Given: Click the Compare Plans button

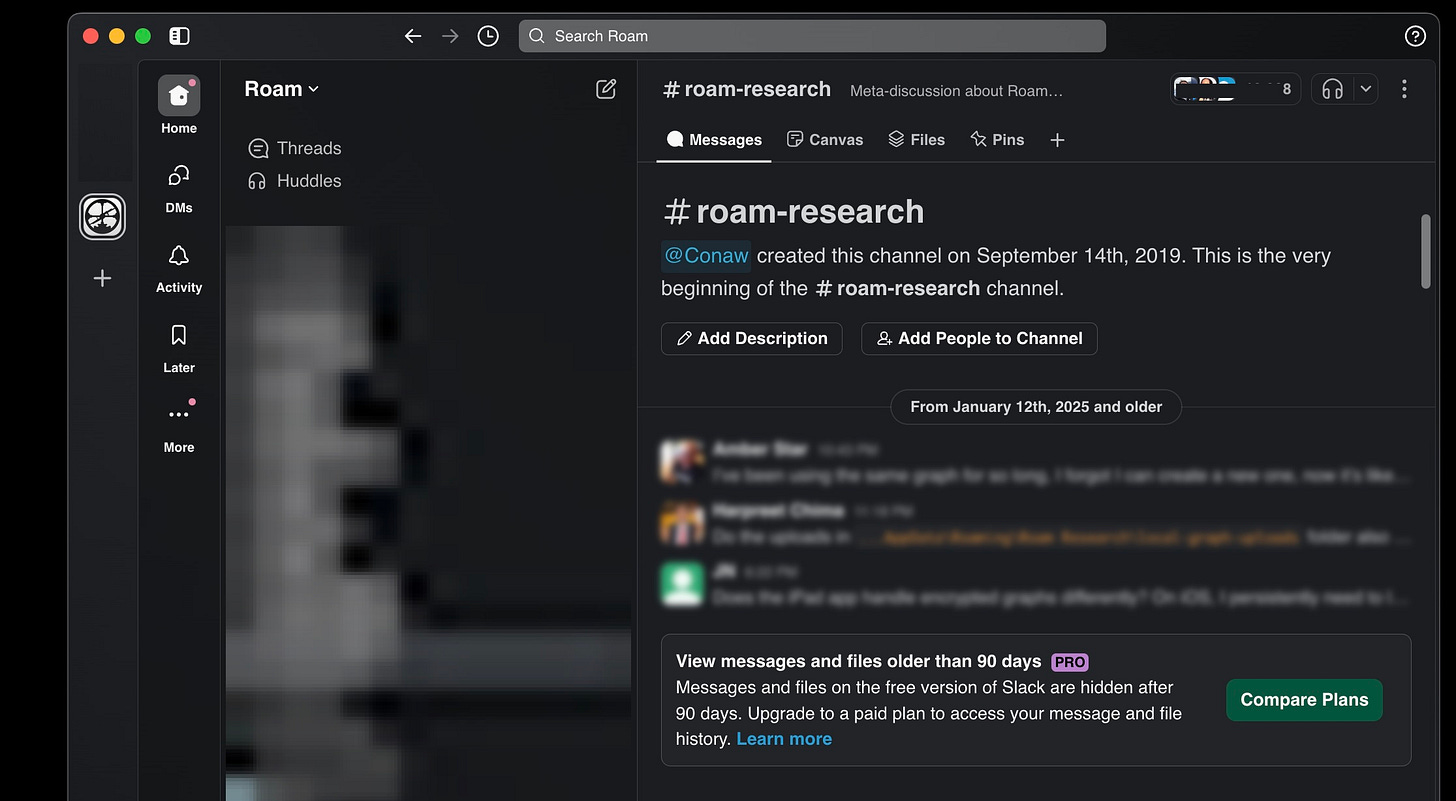Looking at the screenshot, I should (x=1304, y=700).
